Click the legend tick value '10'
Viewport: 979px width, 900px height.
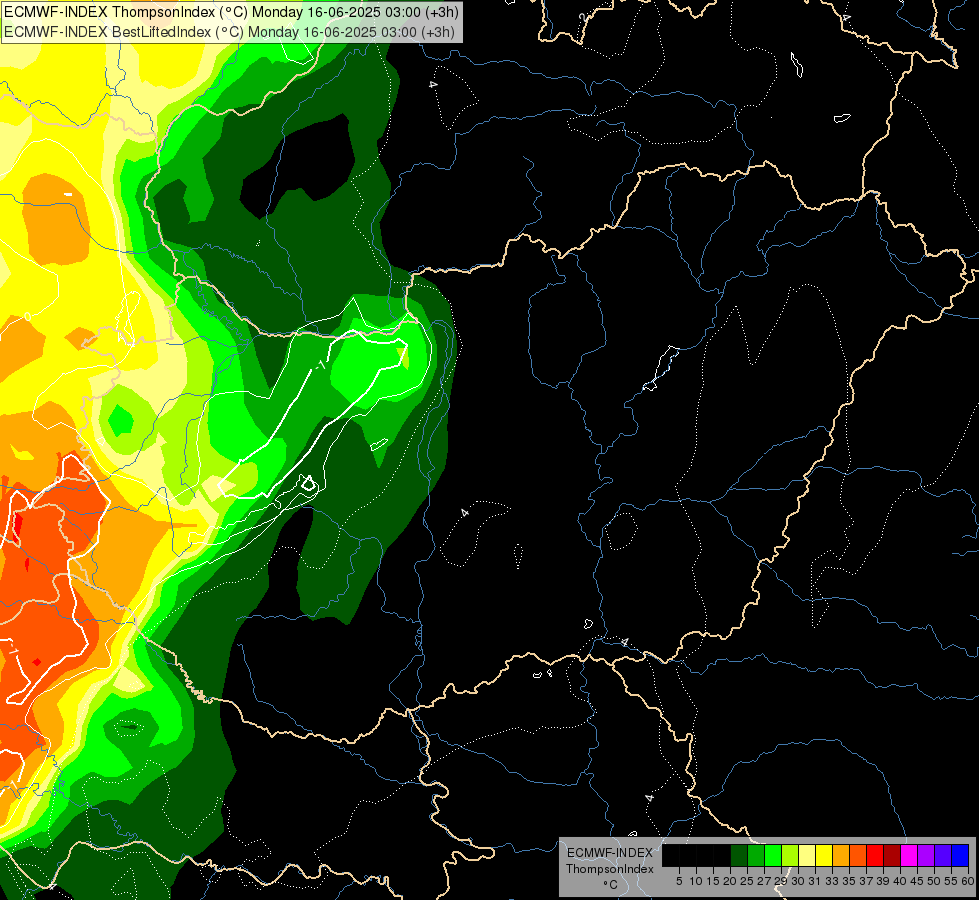pyautogui.click(x=696, y=881)
